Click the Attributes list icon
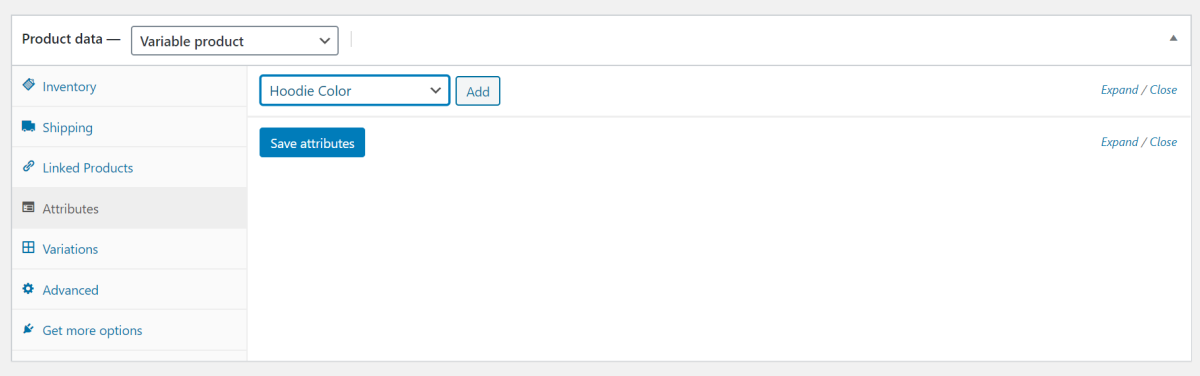Image resolution: width=1200 pixels, height=376 pixels. [x=28, y=208]
